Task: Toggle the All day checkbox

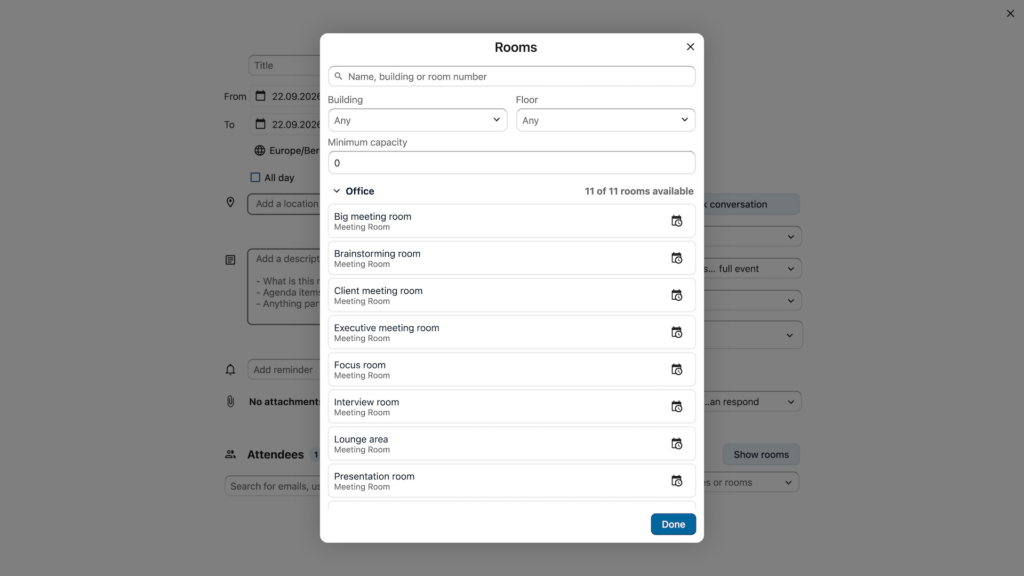Action: [x=255, y=178]
